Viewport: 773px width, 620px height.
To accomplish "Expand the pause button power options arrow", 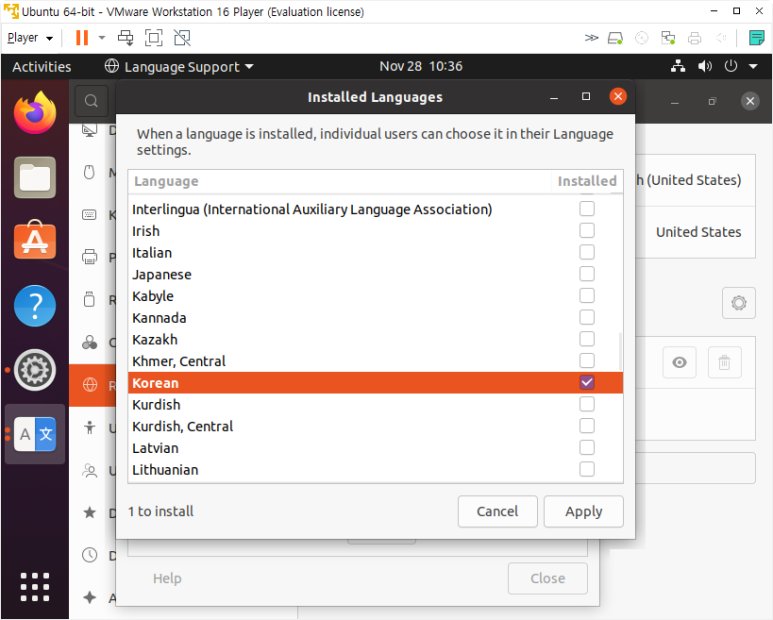I will [x=102, y=38].
